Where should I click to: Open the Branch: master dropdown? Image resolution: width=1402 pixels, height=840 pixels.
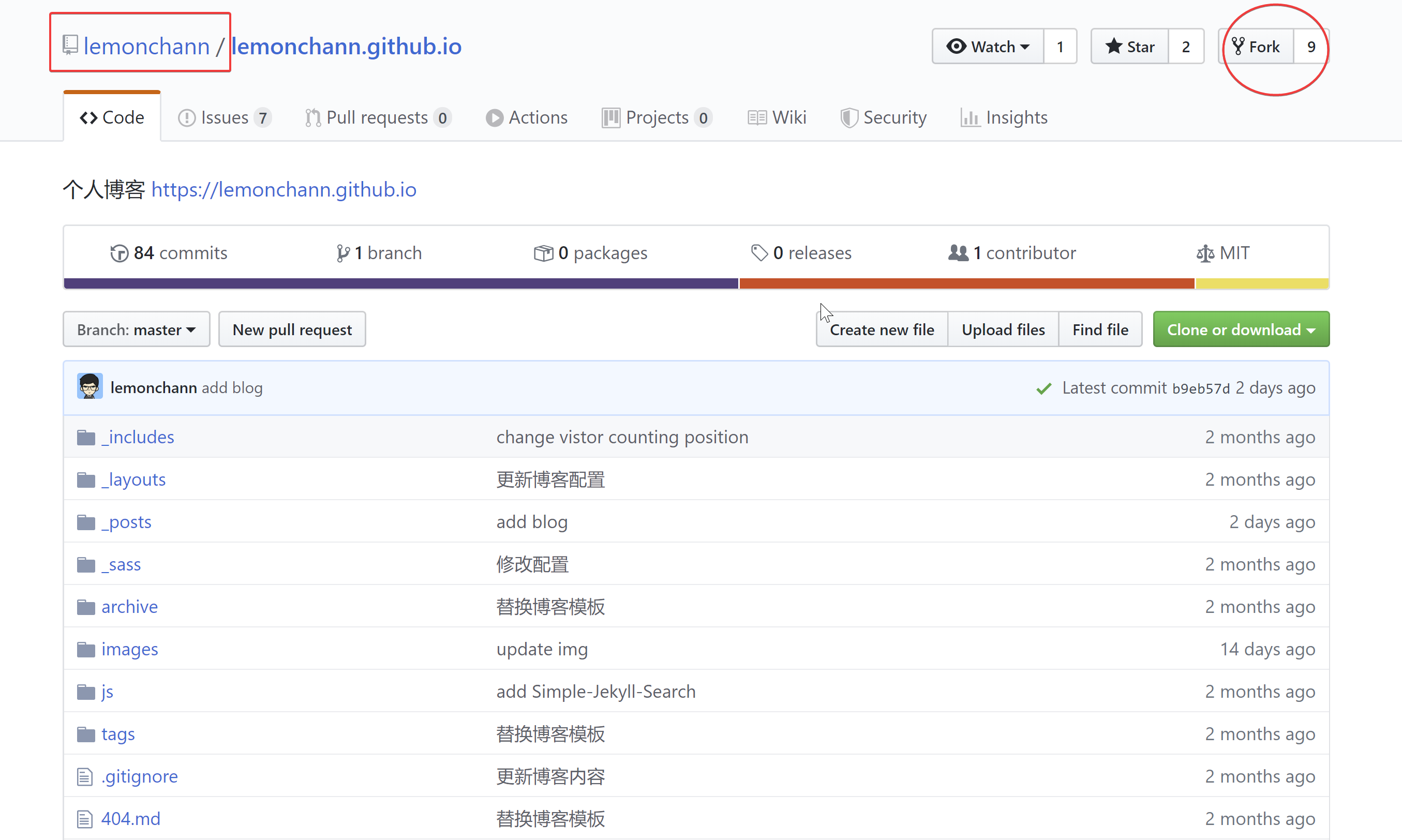click(x=137, y=329)
